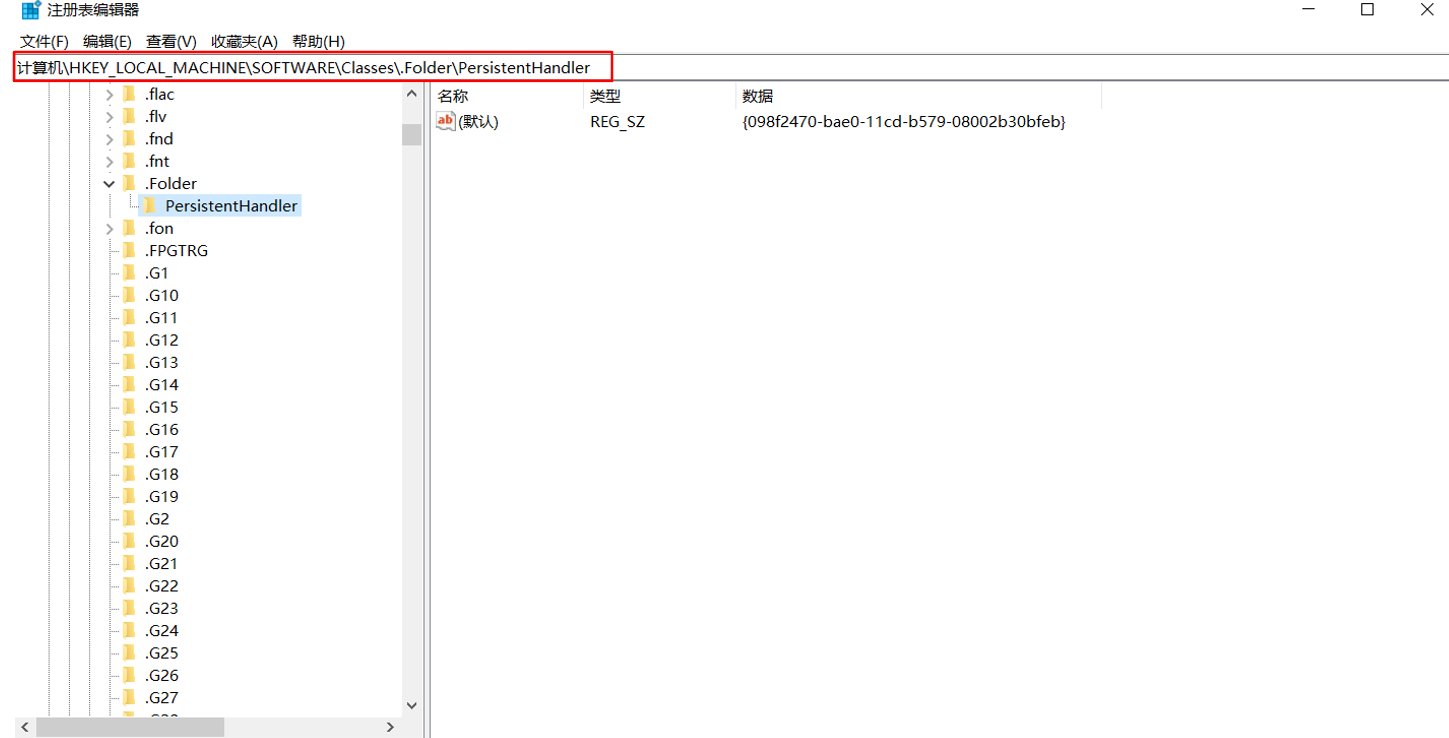Click the PersistentHandler folder icon
1449x738 pixels.
(150, 206)
